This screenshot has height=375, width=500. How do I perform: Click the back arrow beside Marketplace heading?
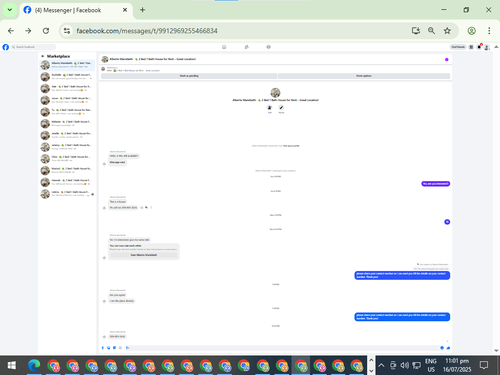pyautogui.click(x=43, y=56)
